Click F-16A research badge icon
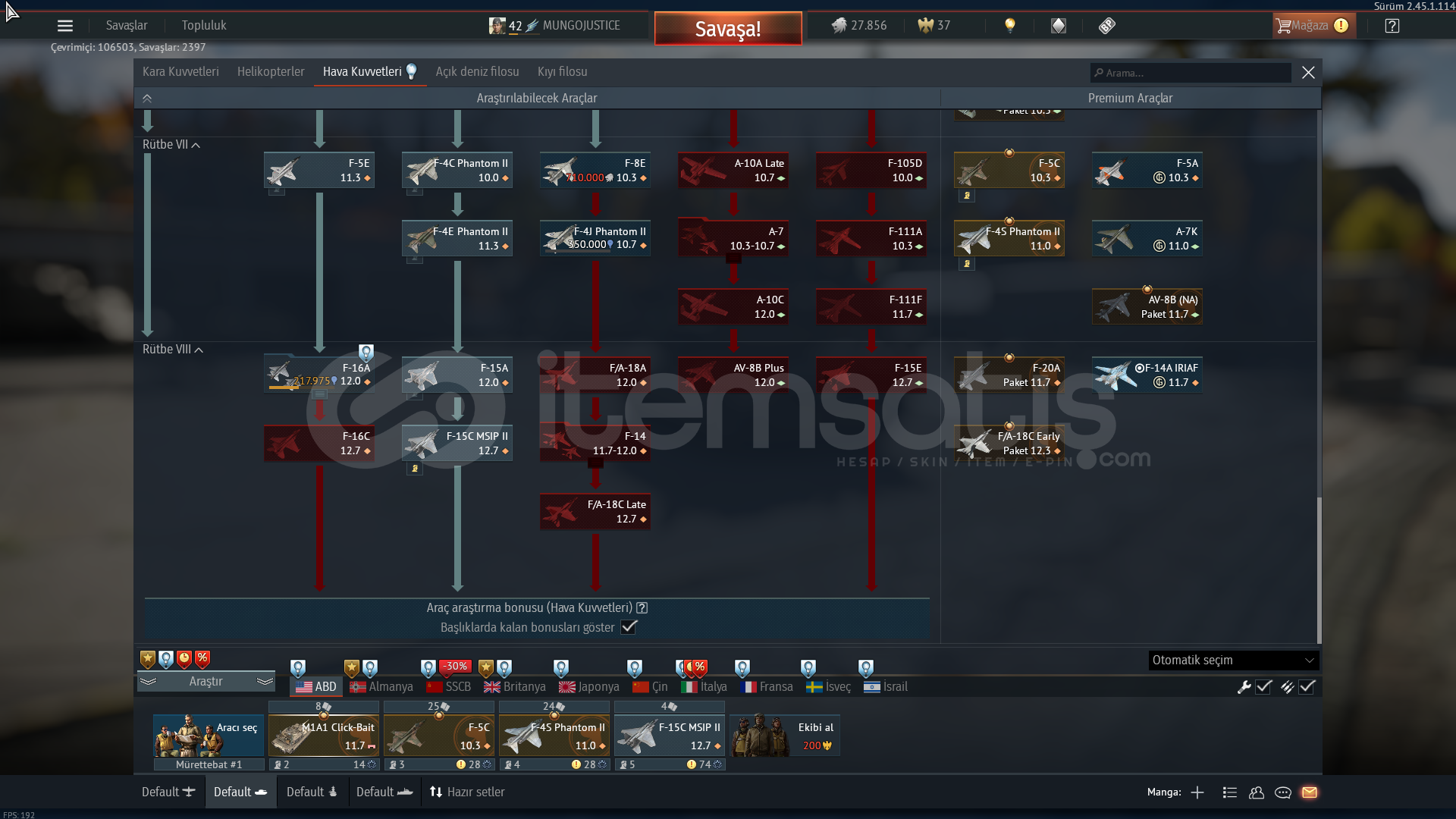 pyautogui.click(x=366, y=353)
